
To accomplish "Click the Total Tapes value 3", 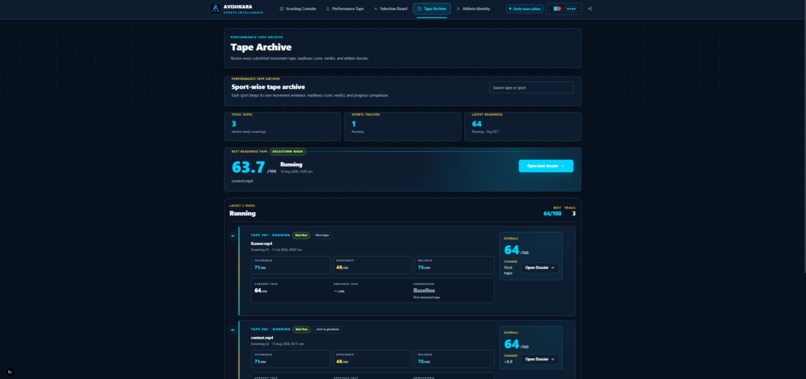I will 234,124.
